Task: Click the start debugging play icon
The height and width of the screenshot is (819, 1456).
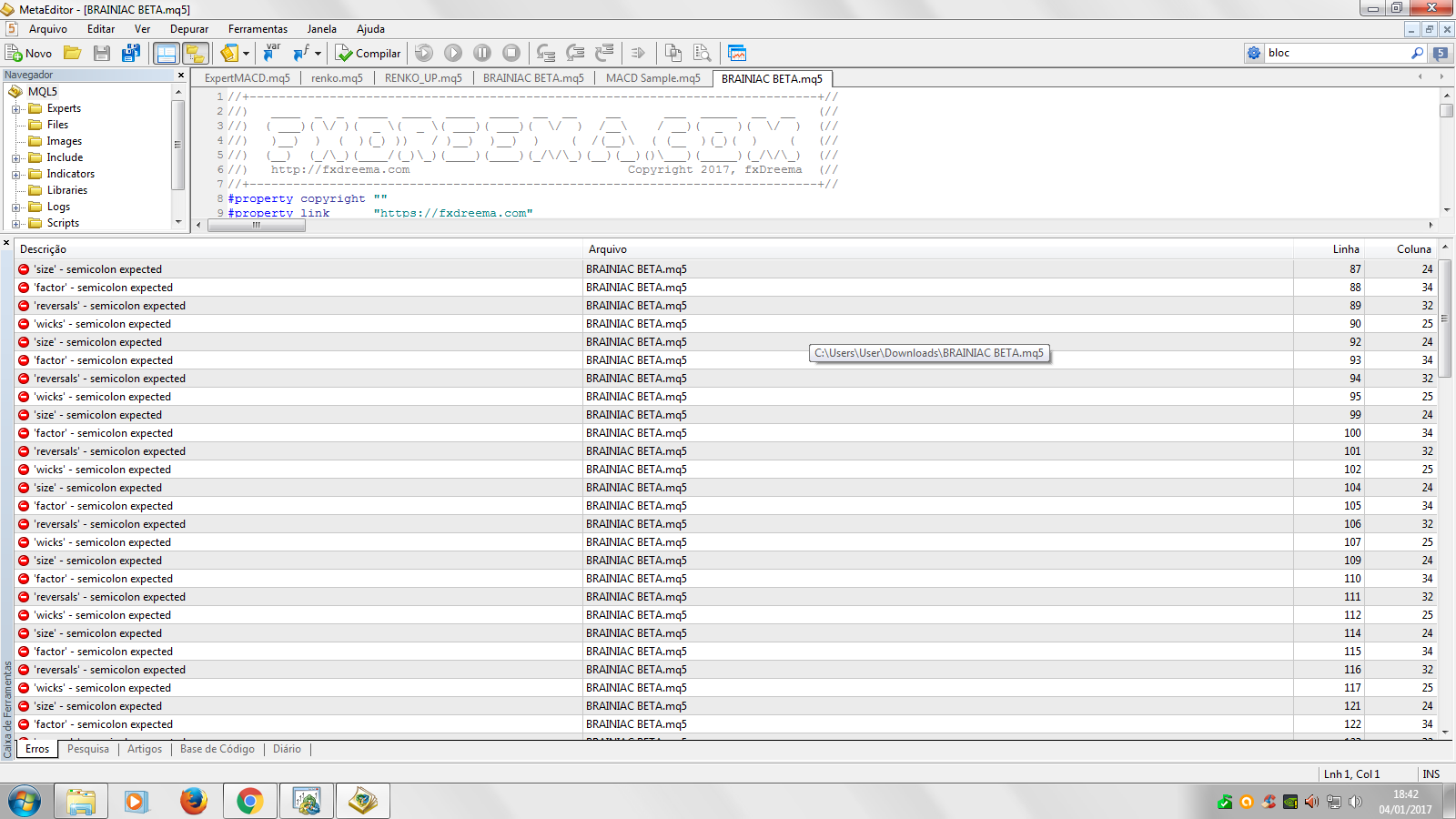Action: click(x=453, y=54)
